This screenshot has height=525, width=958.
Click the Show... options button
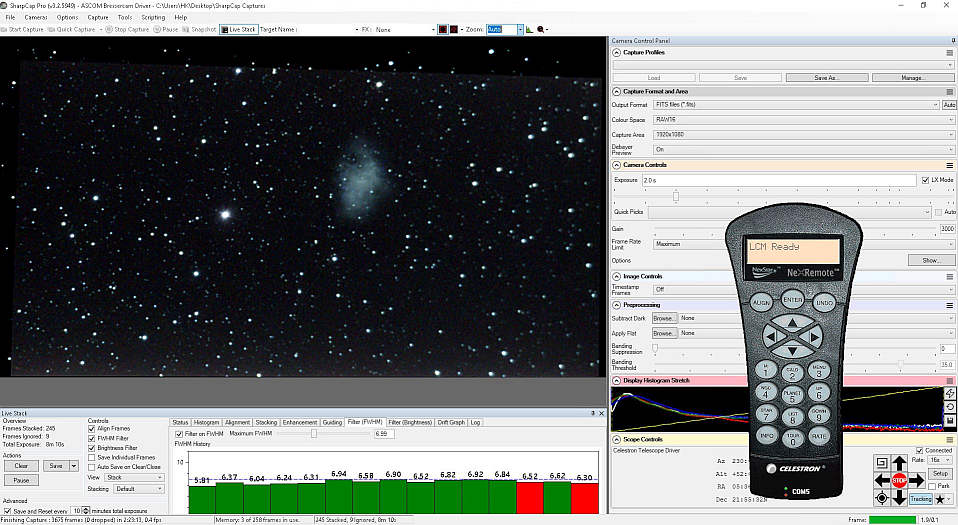click(931, 260)
